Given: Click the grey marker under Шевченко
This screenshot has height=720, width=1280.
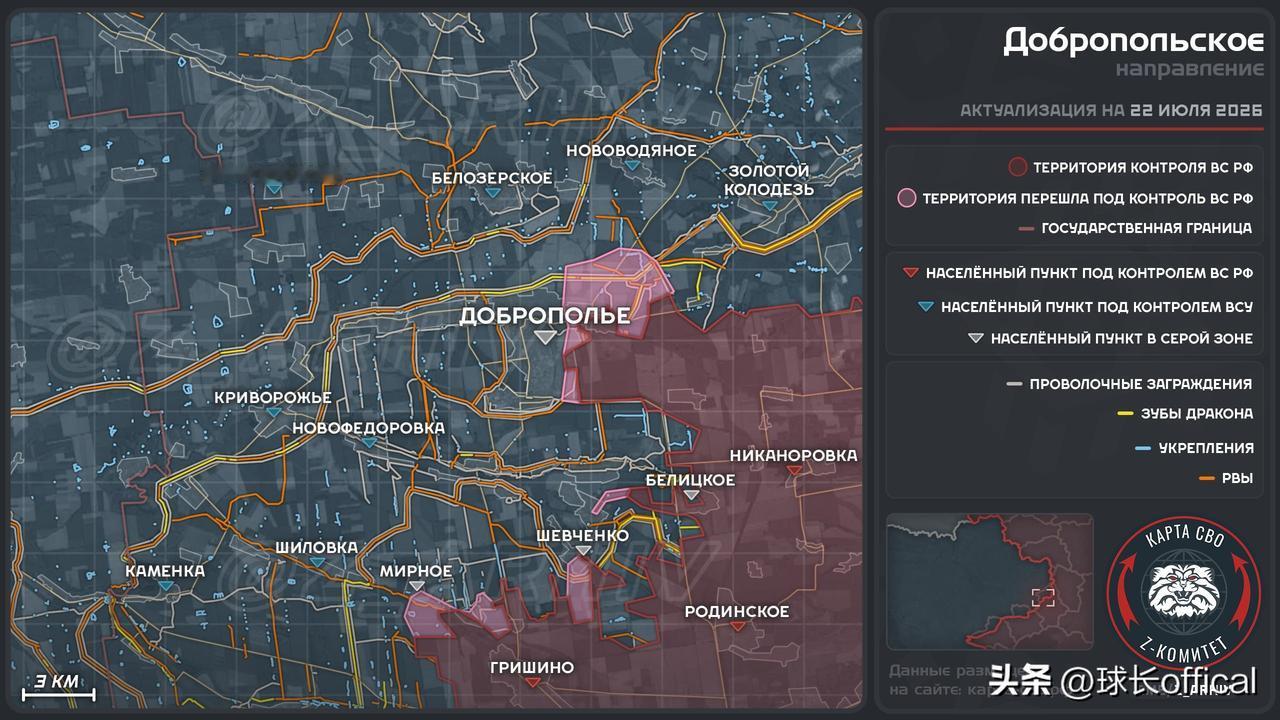Looking at the screenshot, I should [x=584, y=551].
